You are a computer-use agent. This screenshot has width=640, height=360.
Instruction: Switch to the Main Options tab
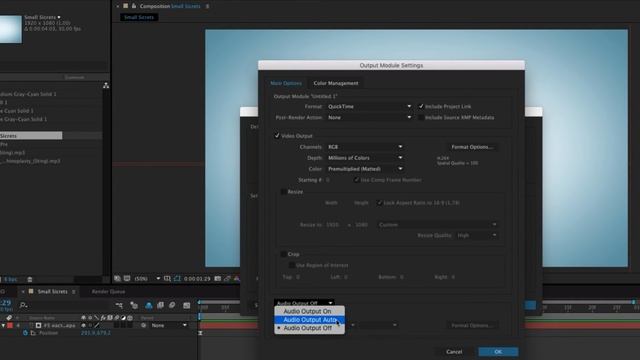286,83
